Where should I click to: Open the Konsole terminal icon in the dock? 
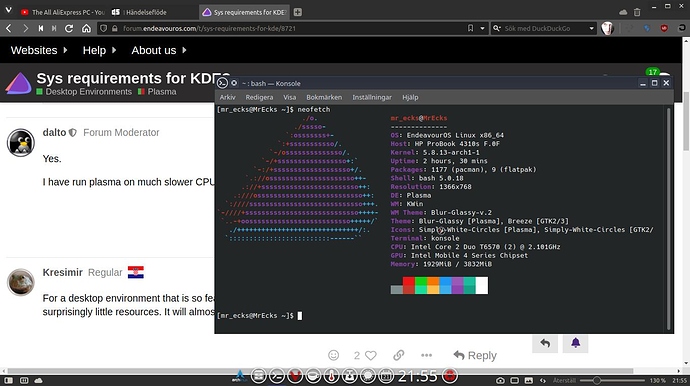[x=277, y=376]
